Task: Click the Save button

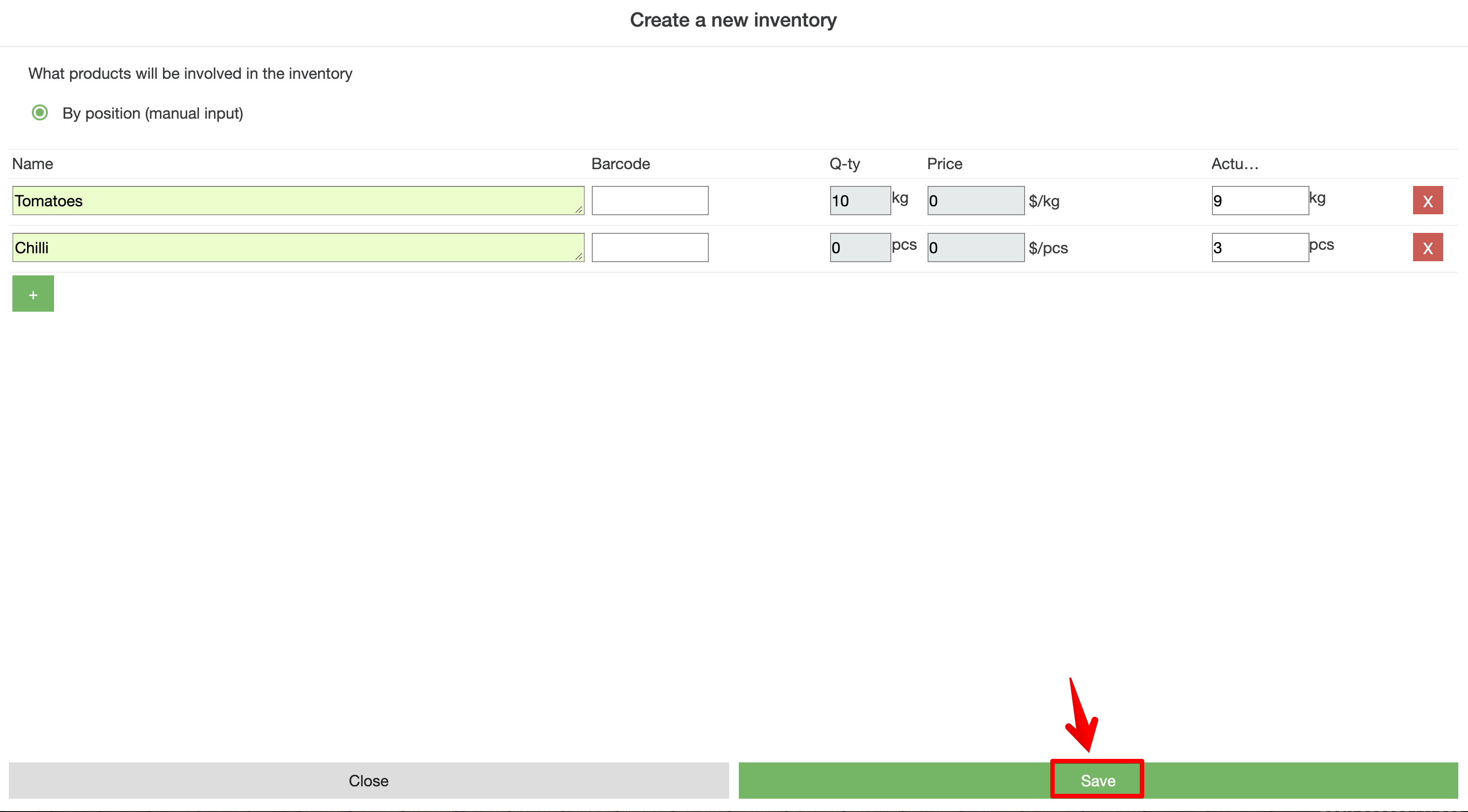Action: [1097, 780]
